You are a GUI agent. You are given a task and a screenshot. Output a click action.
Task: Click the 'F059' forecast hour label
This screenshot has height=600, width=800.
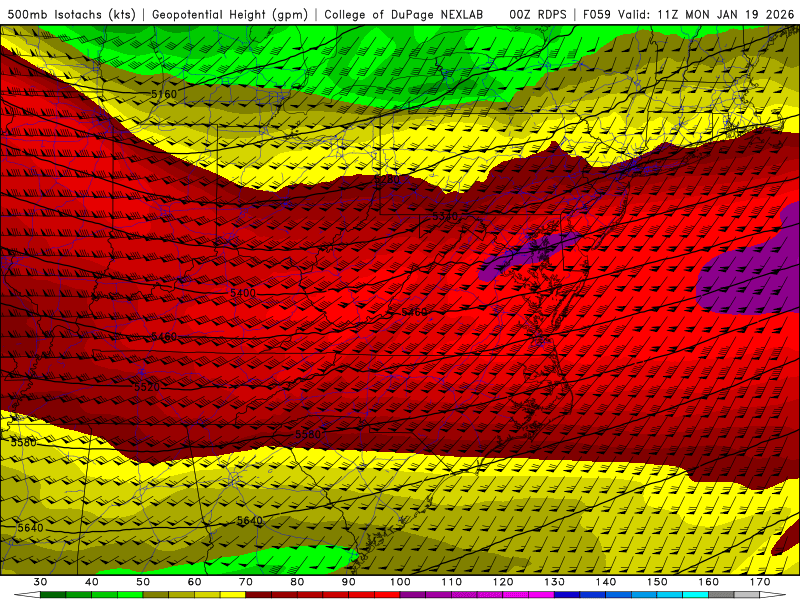pos(596,14)
